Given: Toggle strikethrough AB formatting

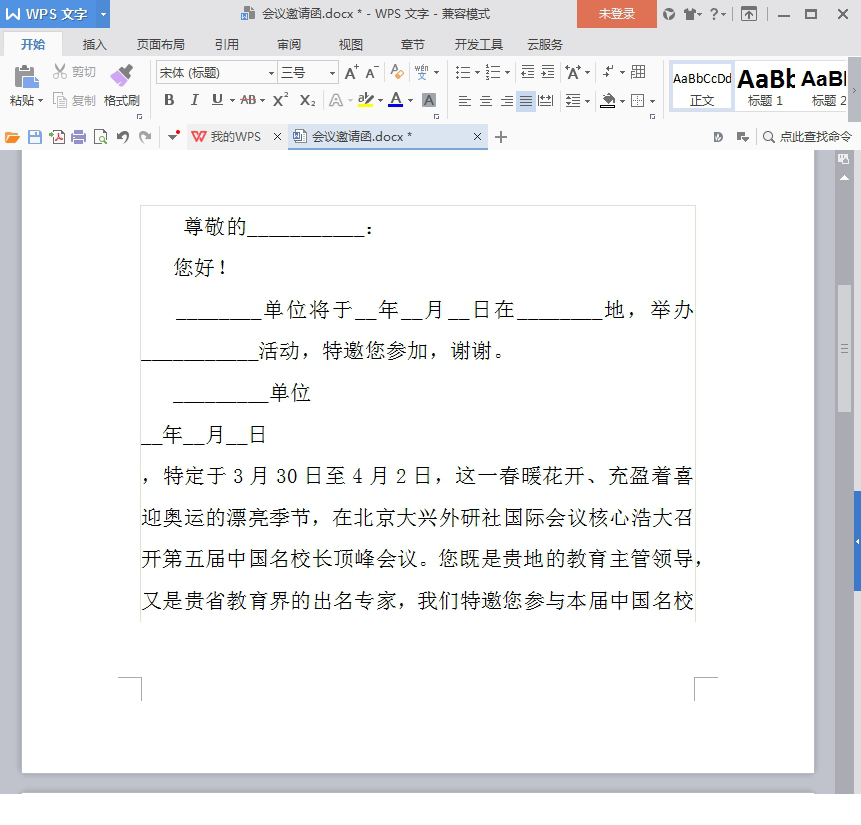Looking at the screenshot, I should 248,100.
